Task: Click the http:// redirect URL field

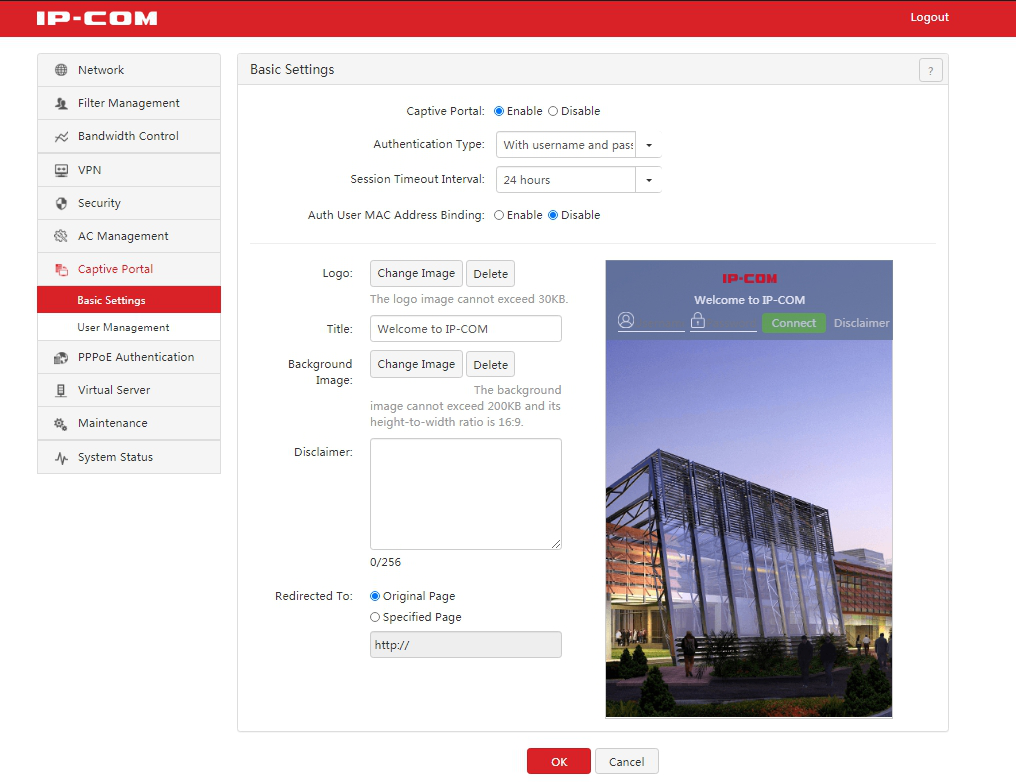Action: tap(466, 645)
